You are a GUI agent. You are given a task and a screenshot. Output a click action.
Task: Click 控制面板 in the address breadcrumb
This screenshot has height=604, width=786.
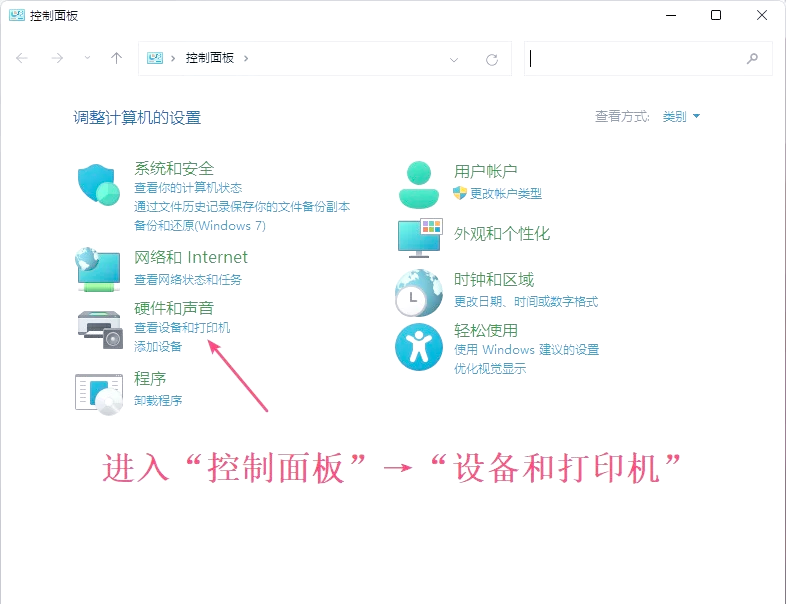coord(210,58)
